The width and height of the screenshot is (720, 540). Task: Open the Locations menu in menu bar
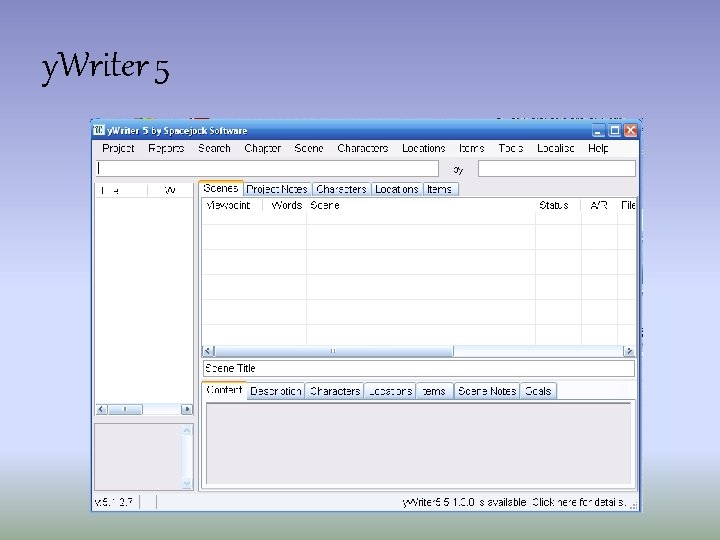pos(423,148)
